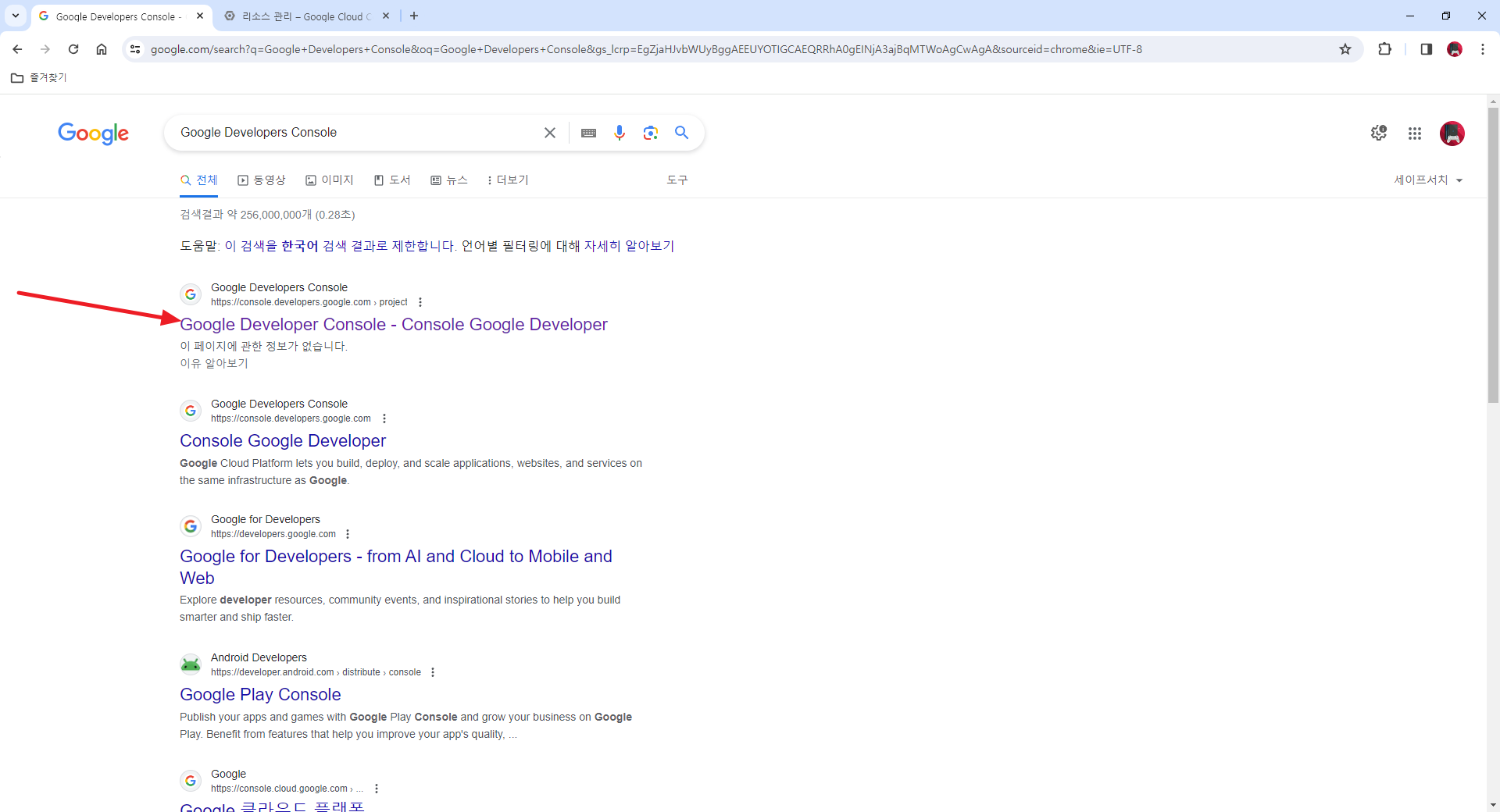1500x812 pixels.
Task: Open the on-screen keyboard input tool
Action: click(588, 133)
